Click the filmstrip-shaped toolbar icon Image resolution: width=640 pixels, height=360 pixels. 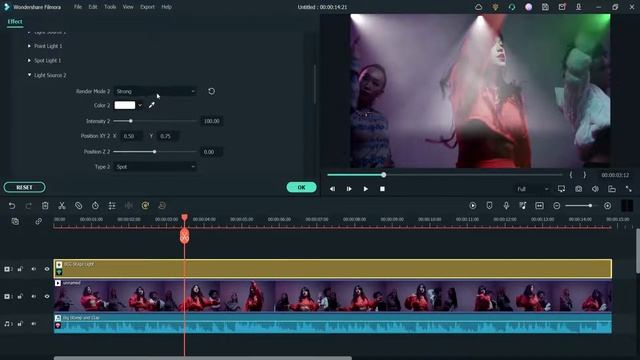click(x=540, y=206)
